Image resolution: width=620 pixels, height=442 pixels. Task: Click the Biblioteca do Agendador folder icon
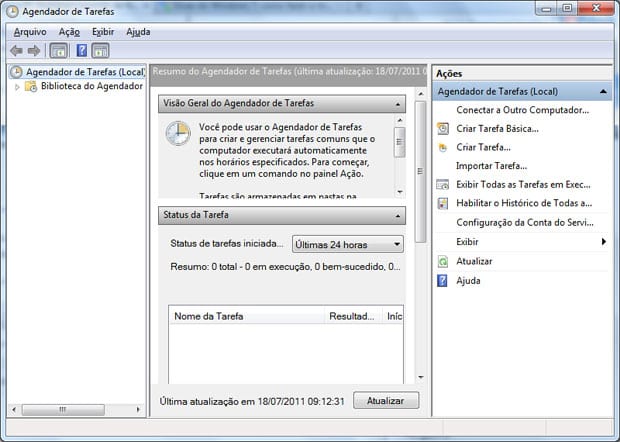pos(31,86)
